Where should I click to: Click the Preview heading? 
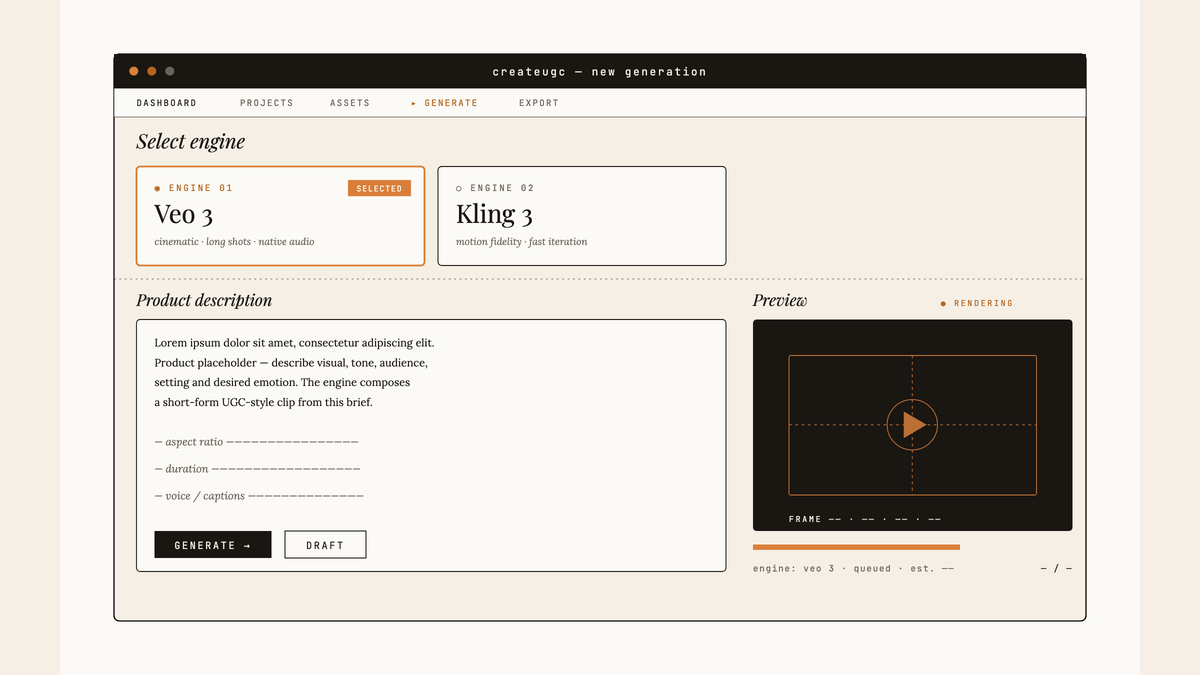point(780,300)
